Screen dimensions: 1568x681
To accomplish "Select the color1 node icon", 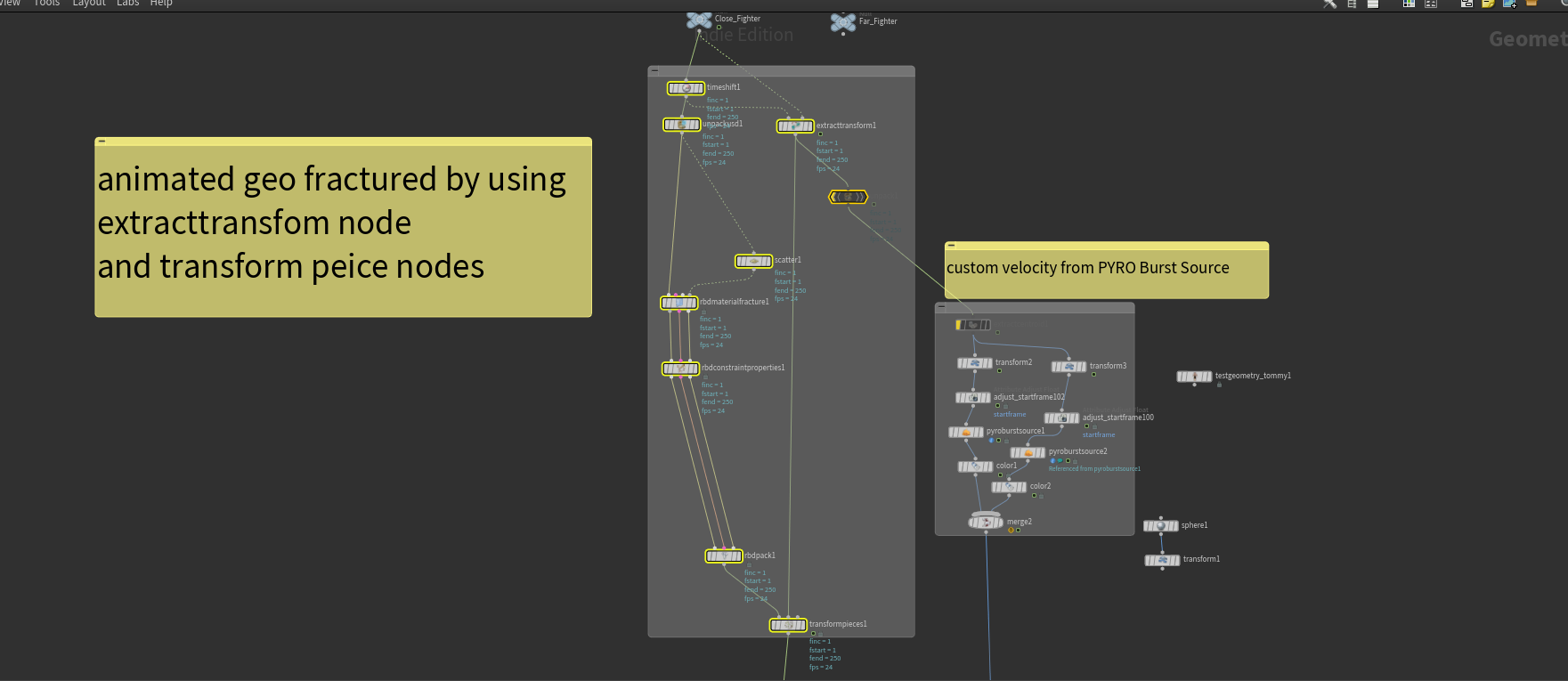I will click(976, 466).
